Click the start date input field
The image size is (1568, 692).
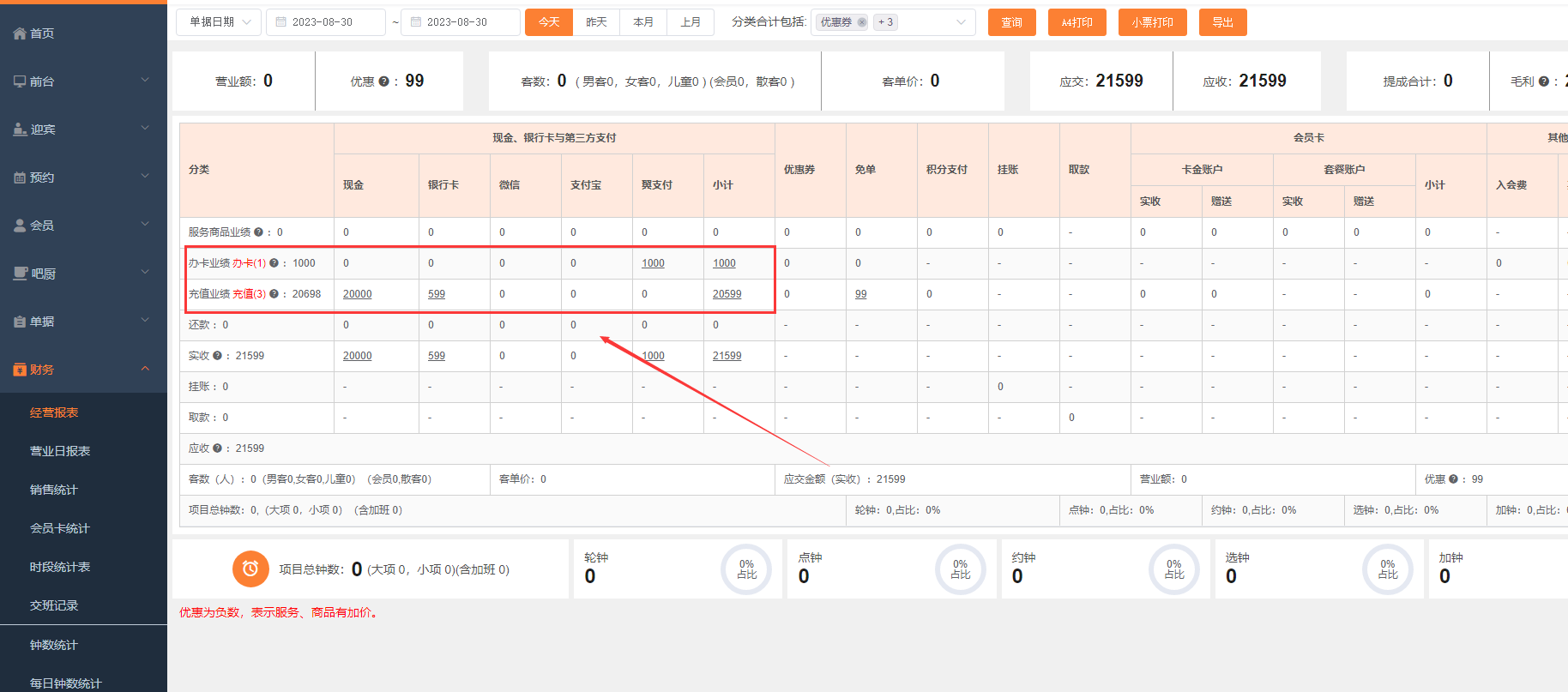point(326,22)
